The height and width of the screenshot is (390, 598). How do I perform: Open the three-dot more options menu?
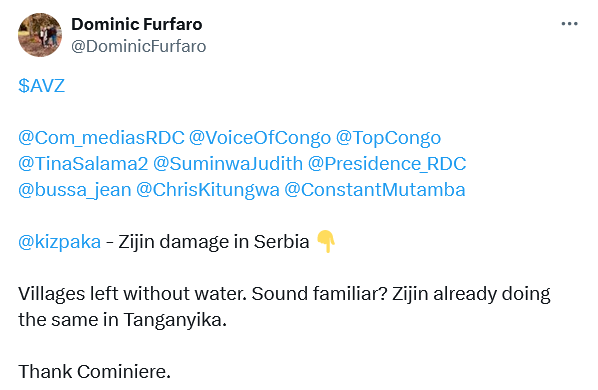point(569,24)
